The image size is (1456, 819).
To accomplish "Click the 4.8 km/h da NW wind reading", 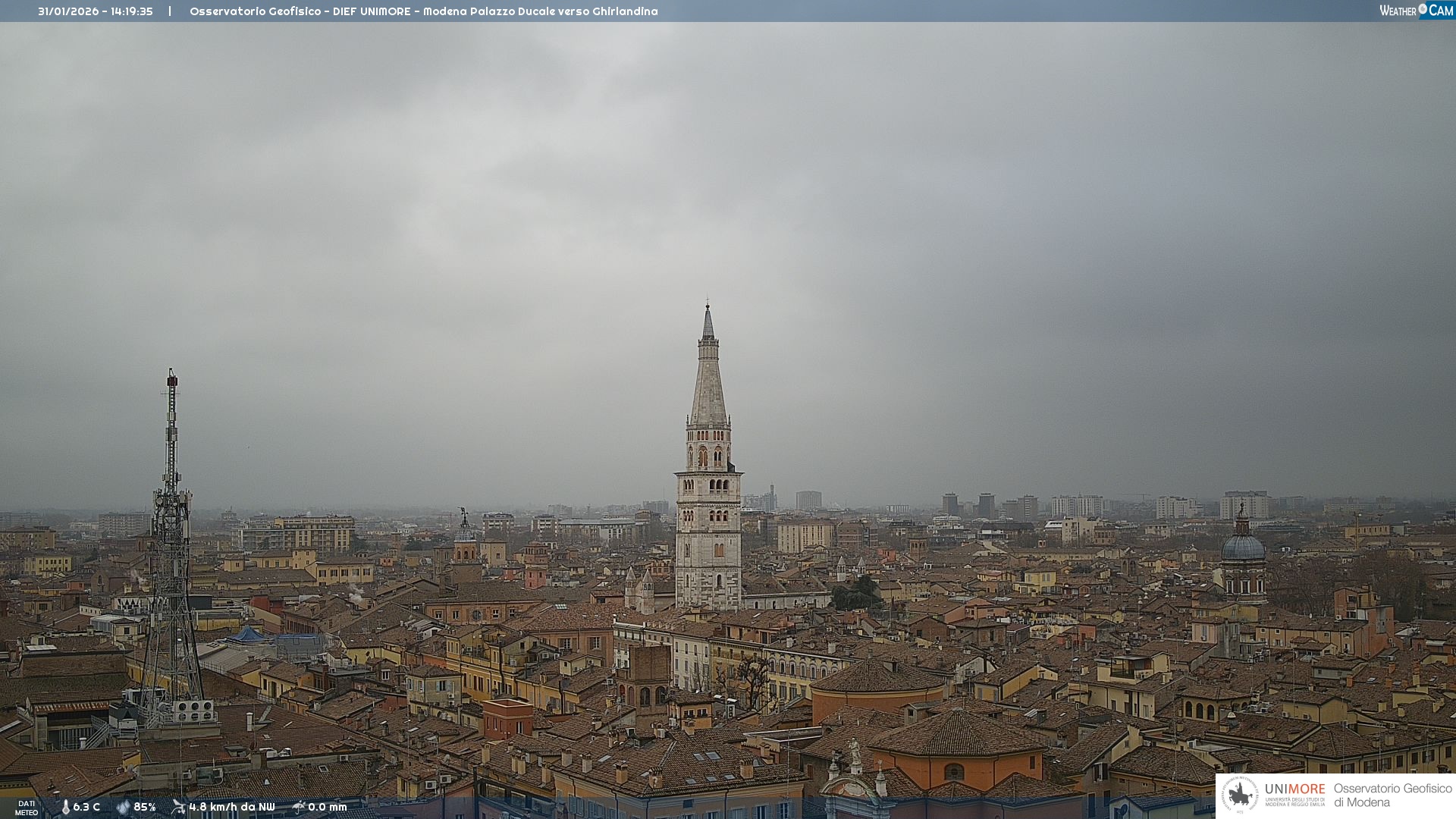I will pos(232,807).
